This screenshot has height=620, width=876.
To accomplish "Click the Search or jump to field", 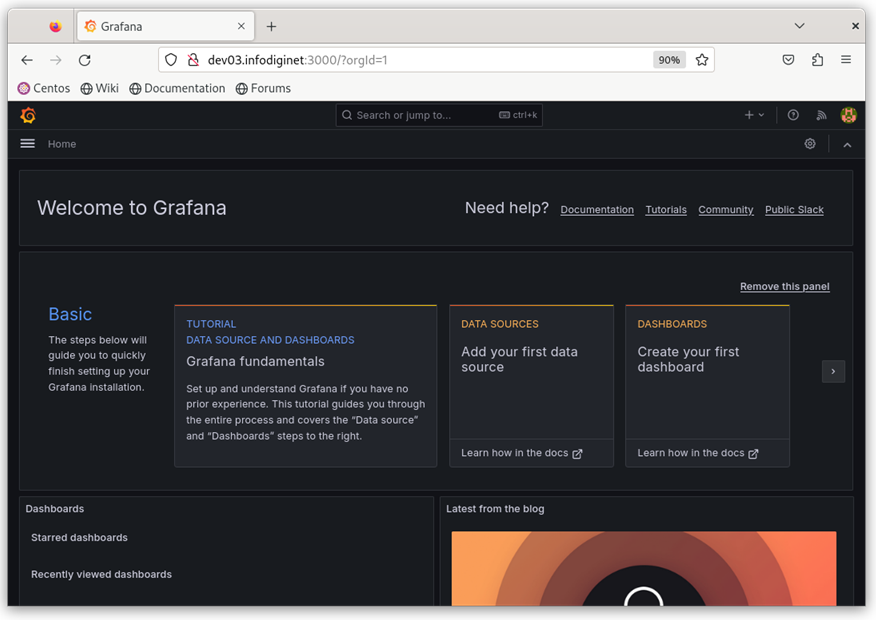I will click(x=439, y=115).
